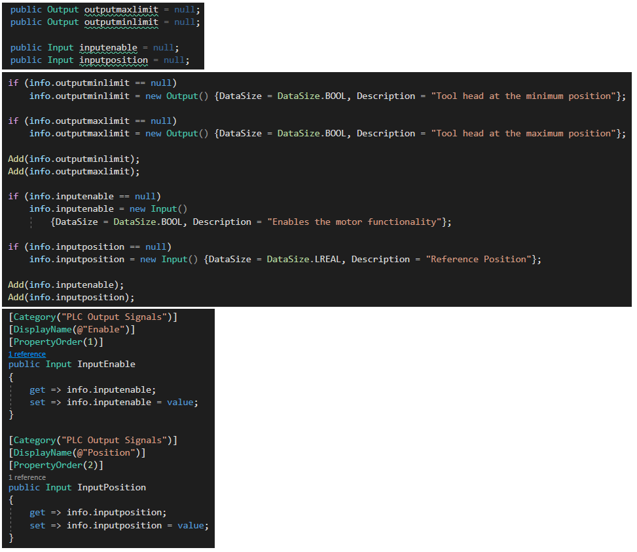Click the string "Reference Position"
This screenshot has width=637, height=552.
click(479, 260)
